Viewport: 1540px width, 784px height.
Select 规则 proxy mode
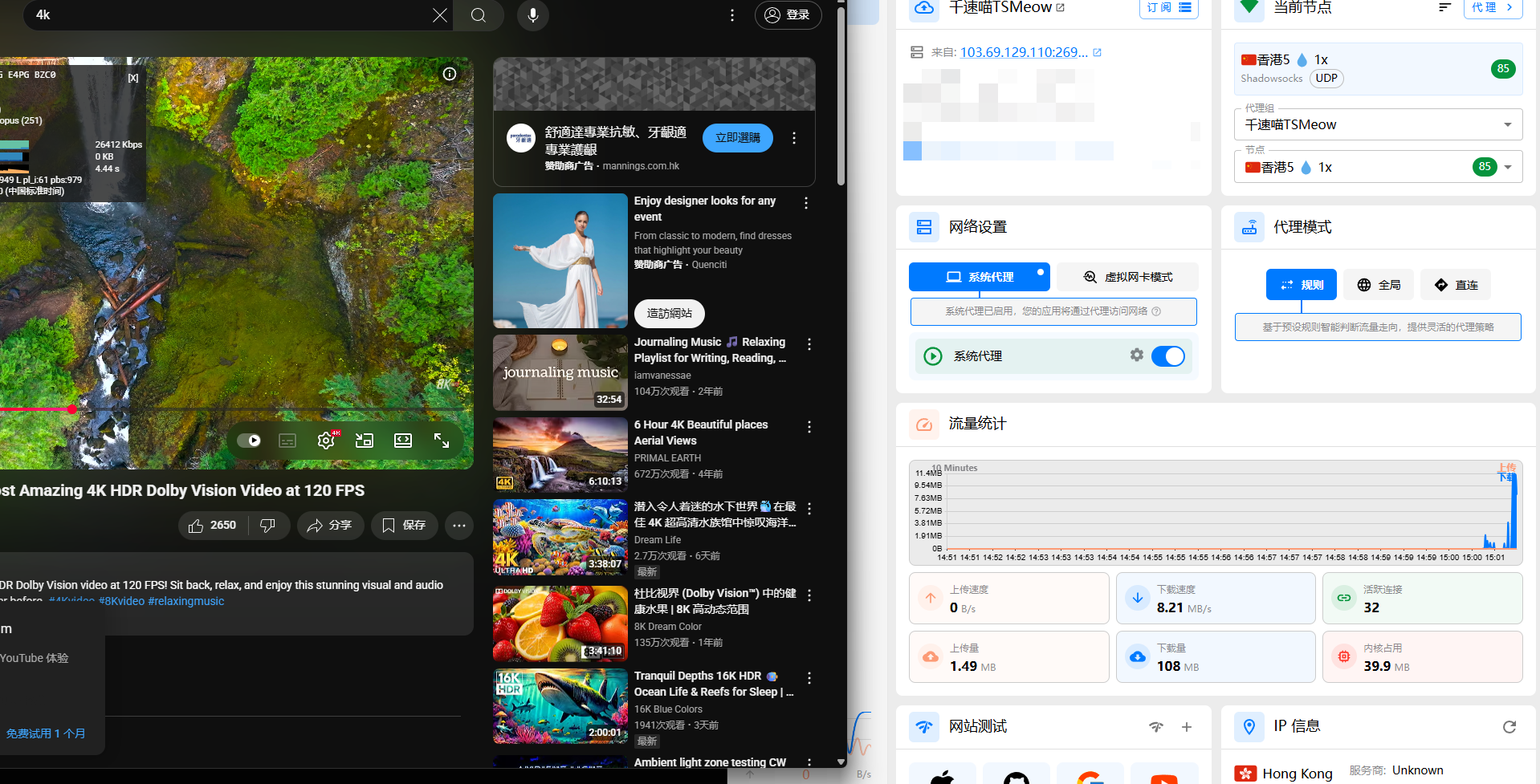pos(1302,285)
